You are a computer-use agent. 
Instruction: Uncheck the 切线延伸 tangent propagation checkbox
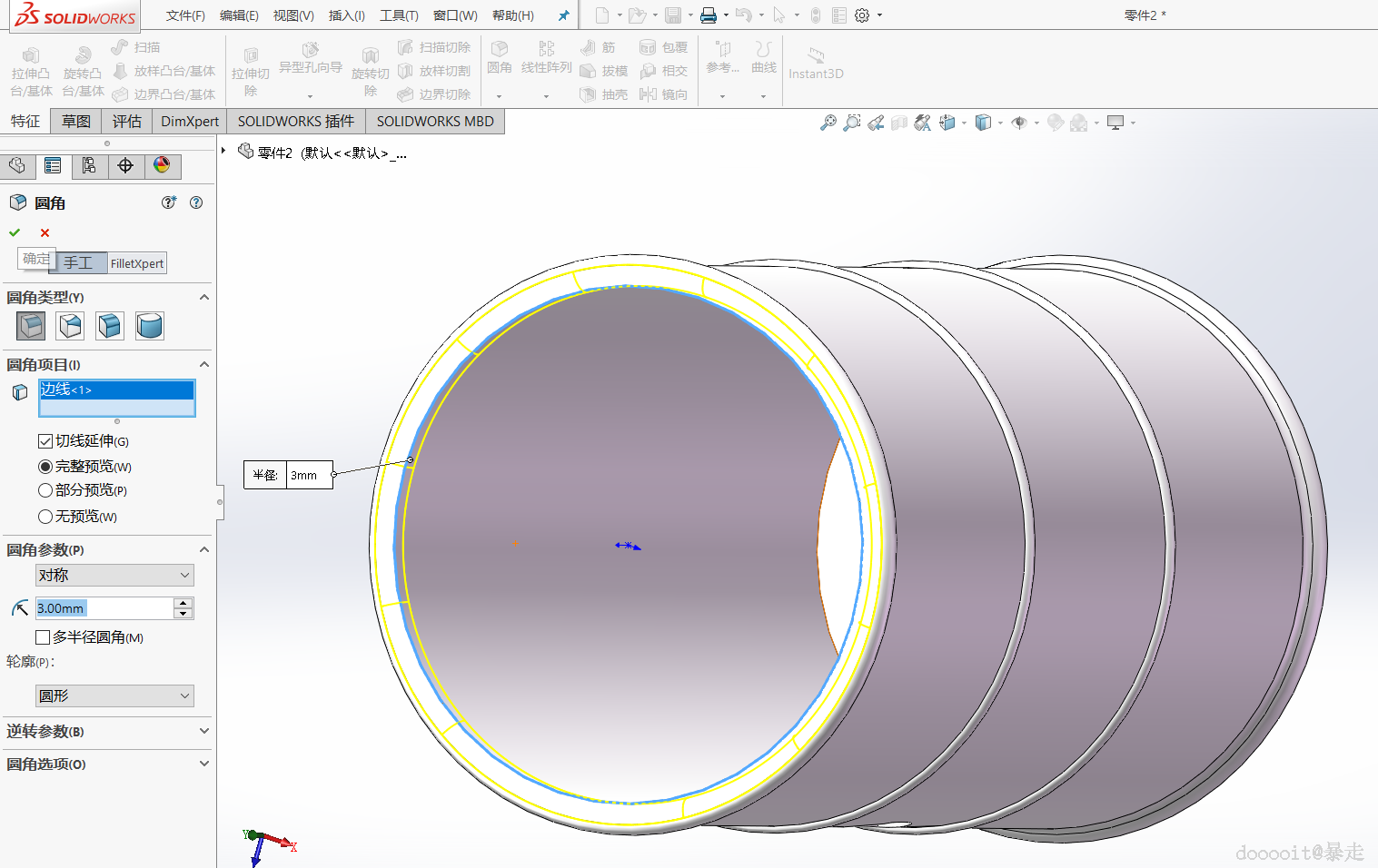tap(45, 441)
